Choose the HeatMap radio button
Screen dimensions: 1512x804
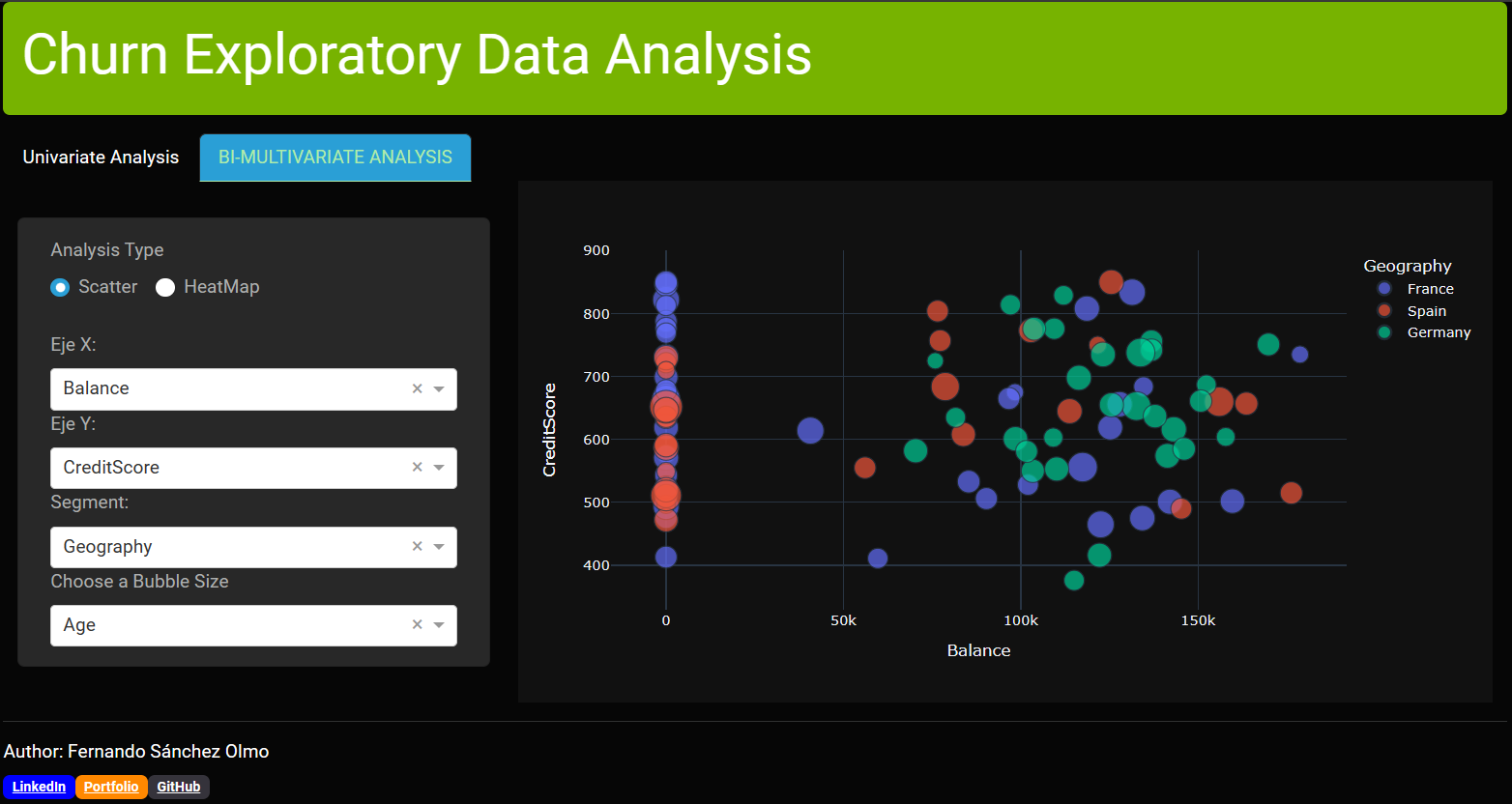165,287
